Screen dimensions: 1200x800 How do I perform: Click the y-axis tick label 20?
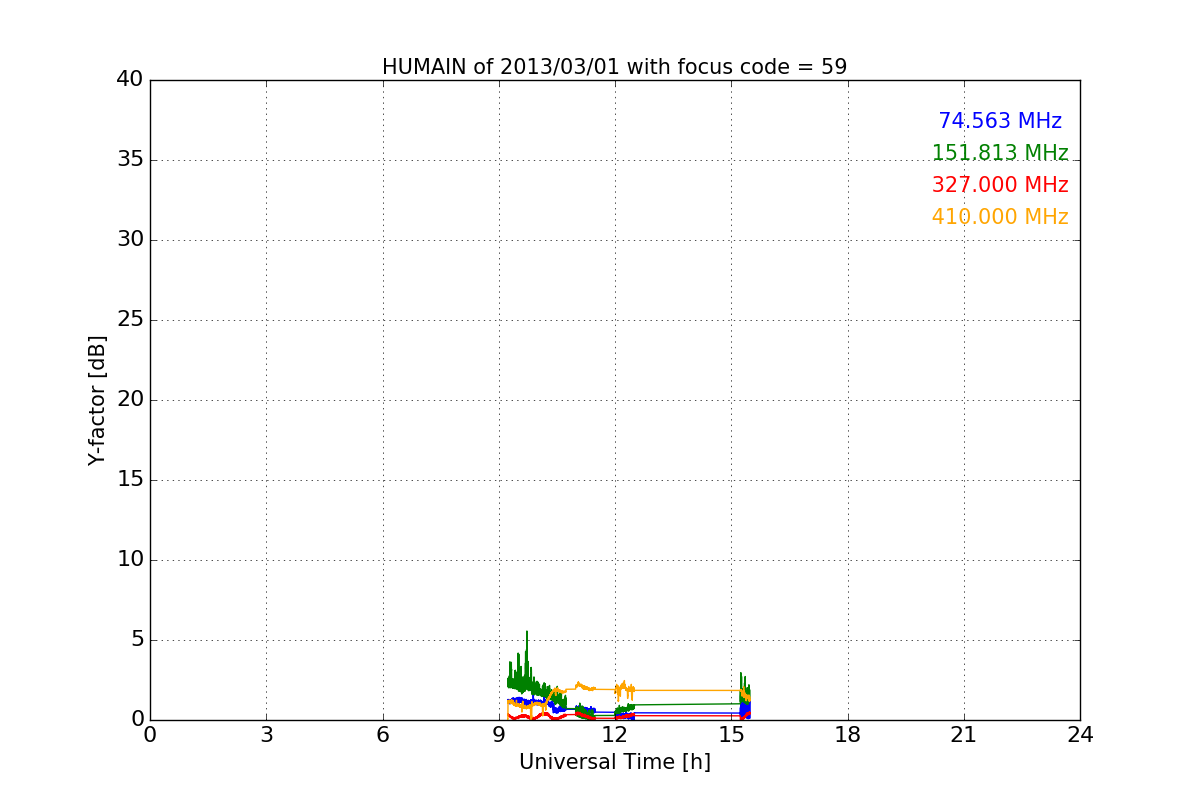coord(130,400)
